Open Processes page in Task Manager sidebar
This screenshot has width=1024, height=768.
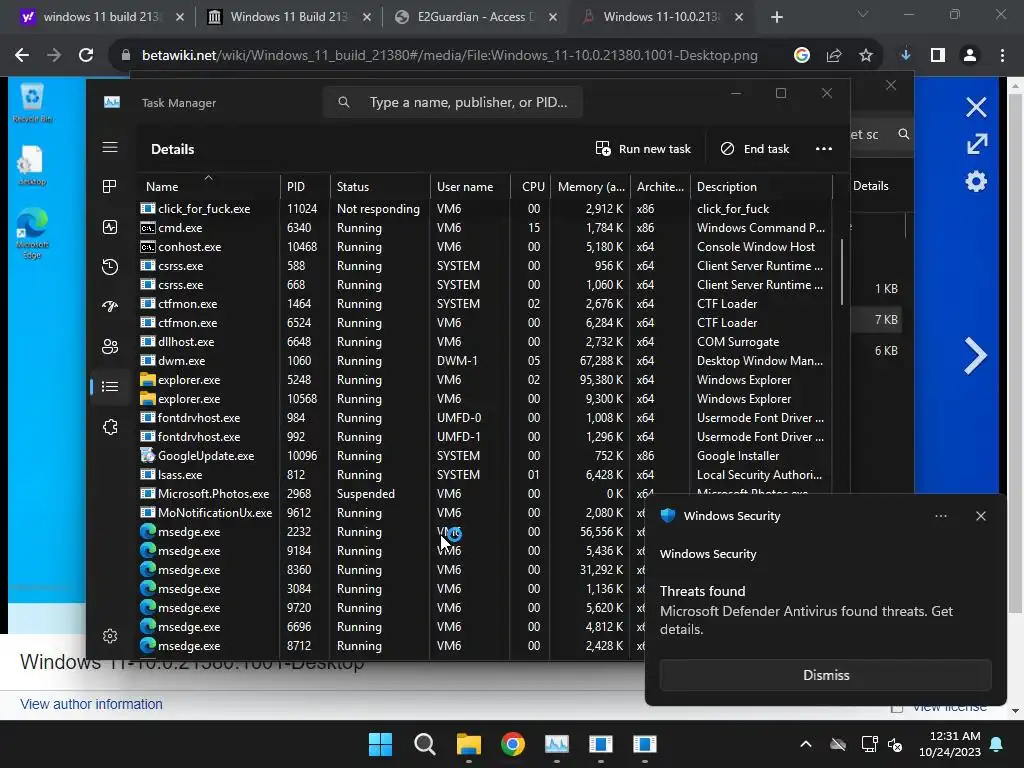(110, 187)
